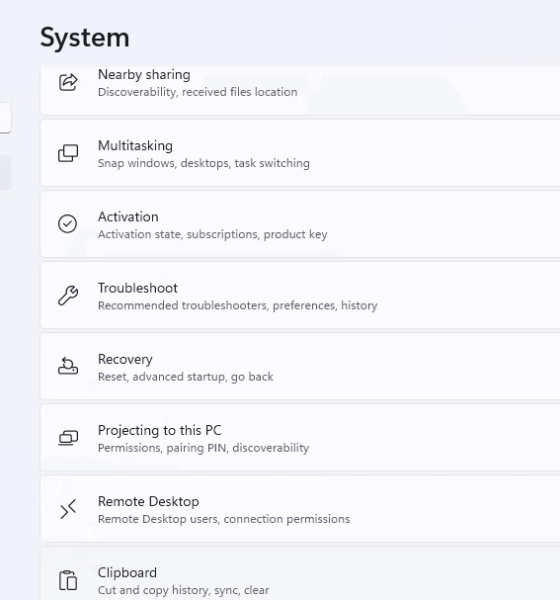This screenshot has width=560, height=600.
Task: Click the Troubleshoot wrench icon
Action: (68, 295)
